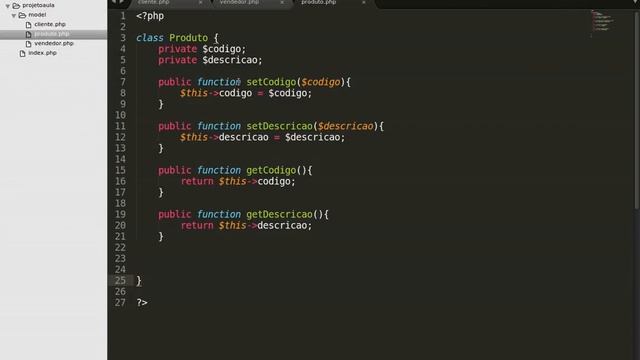
Task: Click 'return' on line 20
Action: [197, 225]
